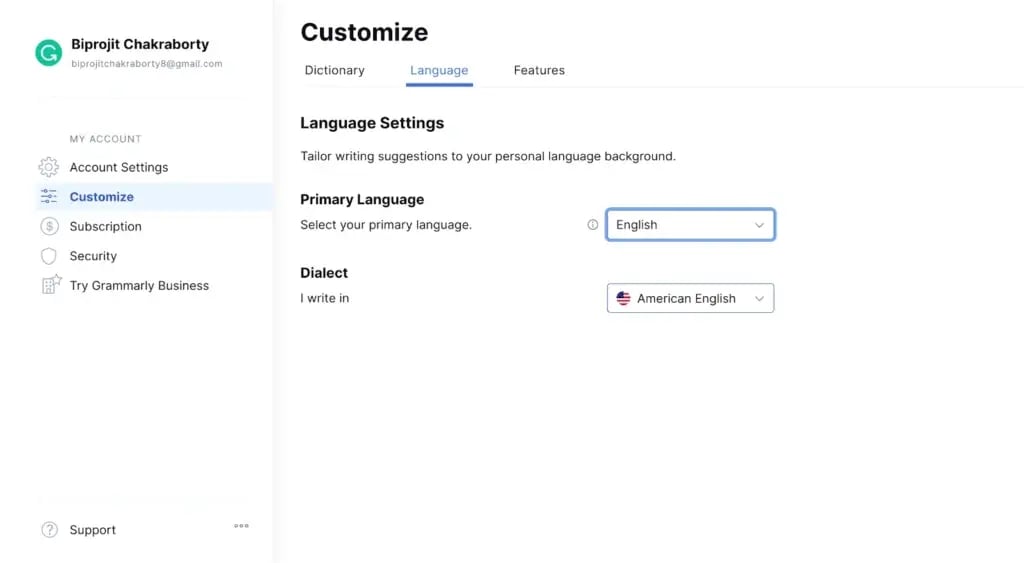Click the Security shield icon
Viewport: 1024px width, 563px height.
[49, 256]
